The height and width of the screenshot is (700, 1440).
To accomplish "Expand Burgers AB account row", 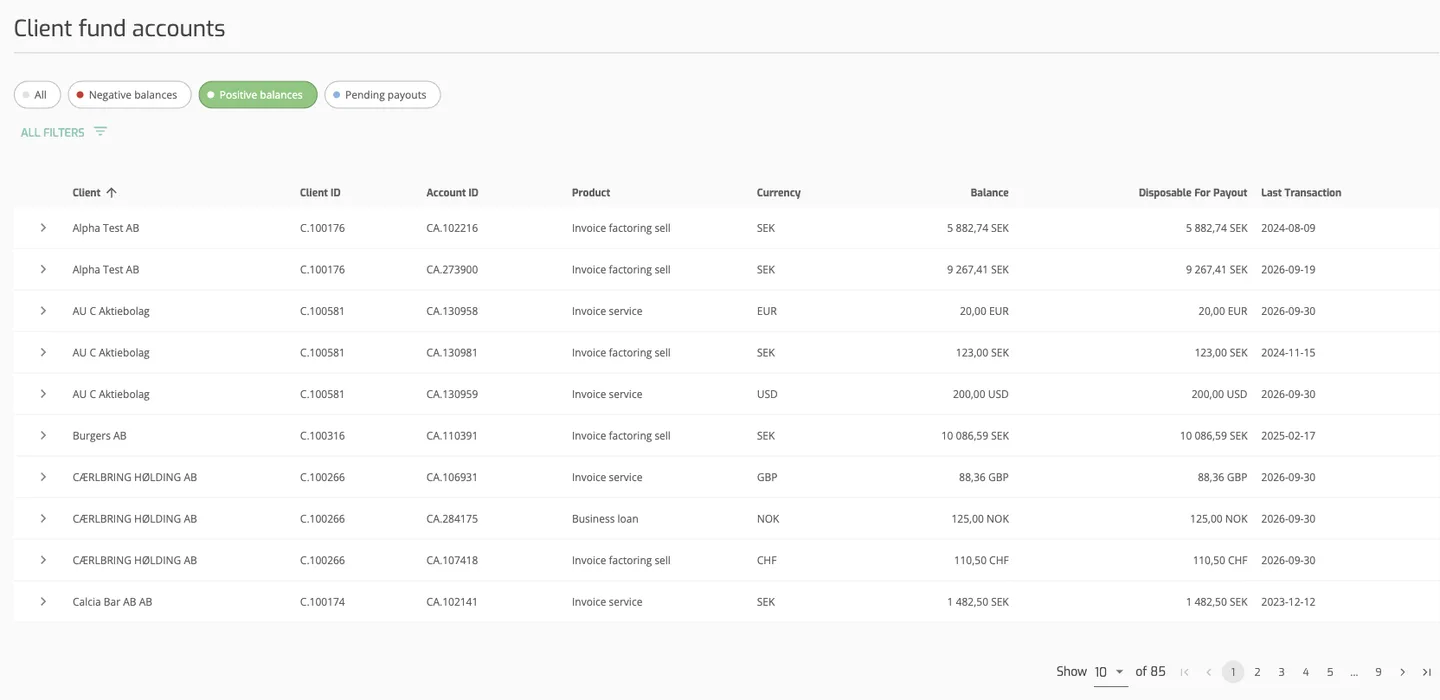I will (x=43, y=436).
